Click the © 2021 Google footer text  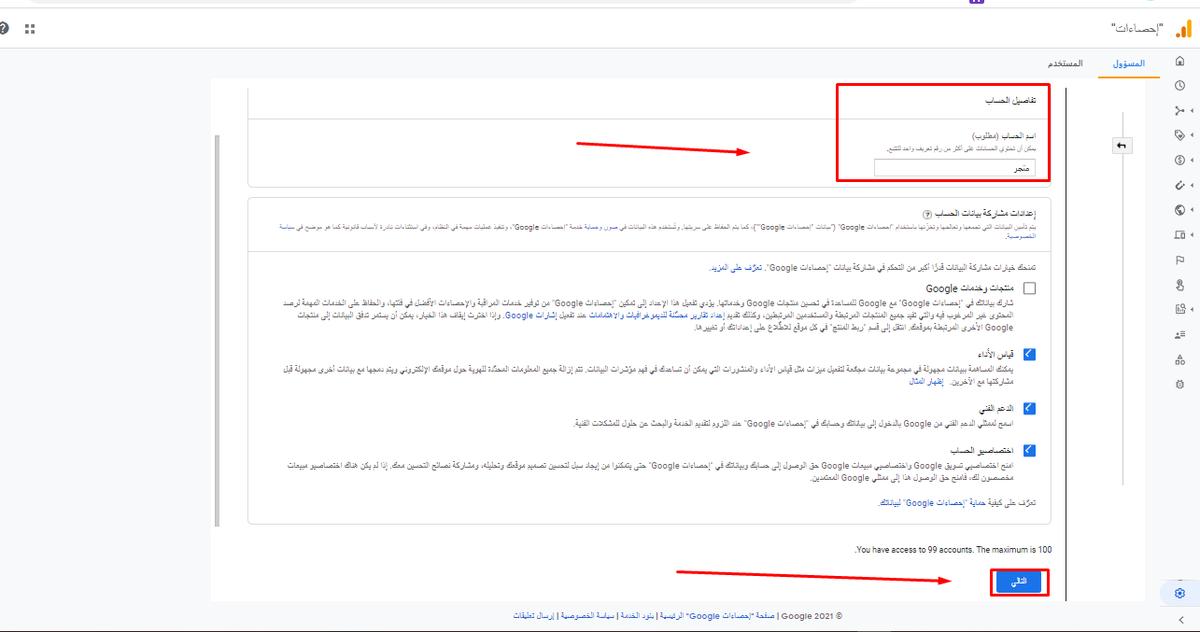[812, 617]
